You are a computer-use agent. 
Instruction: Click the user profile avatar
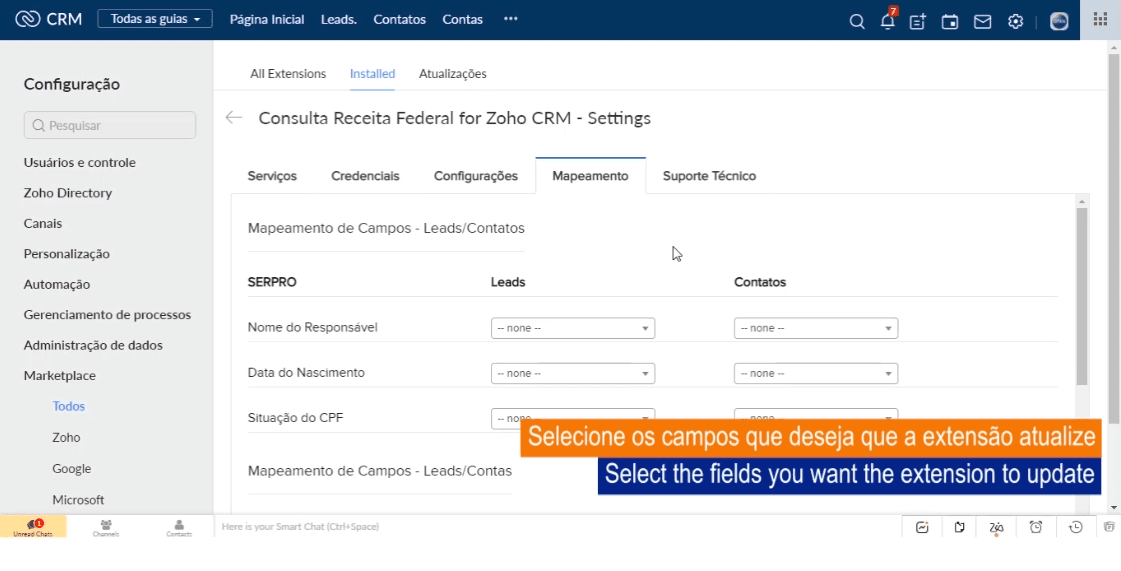(x=1059, y=21)
